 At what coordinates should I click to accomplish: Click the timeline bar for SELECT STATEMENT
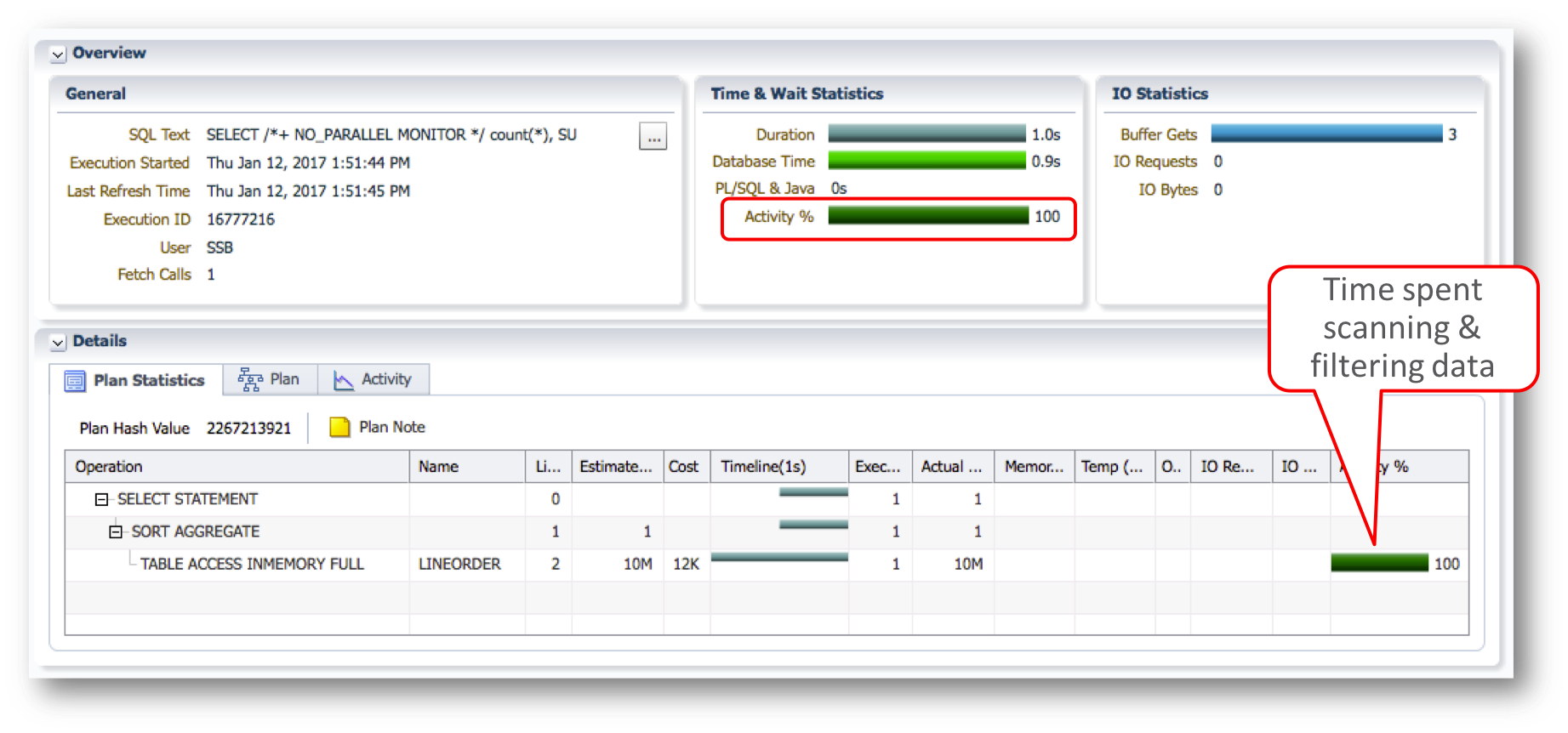tap(813, 492)
